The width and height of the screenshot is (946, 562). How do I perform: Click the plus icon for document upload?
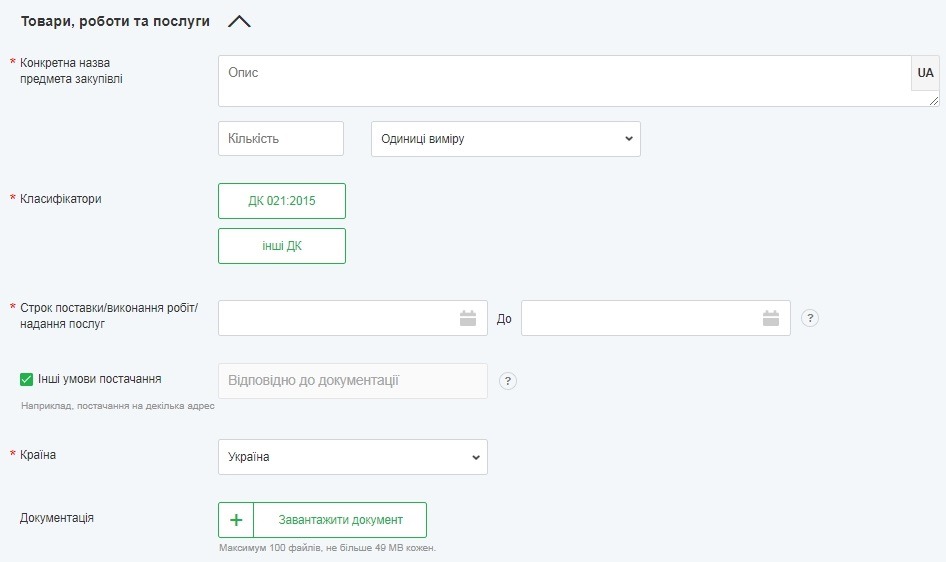(x=237, y=520)
